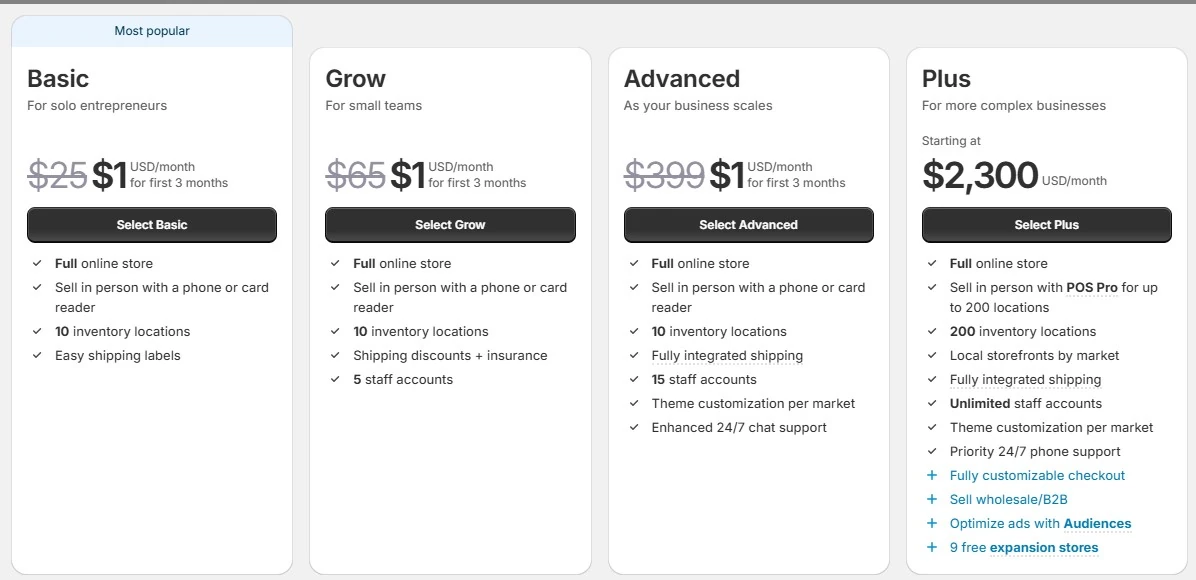The image size is (1196, 580).
Task: Click the POS Pro underlined term
Action: point(1092,288)
